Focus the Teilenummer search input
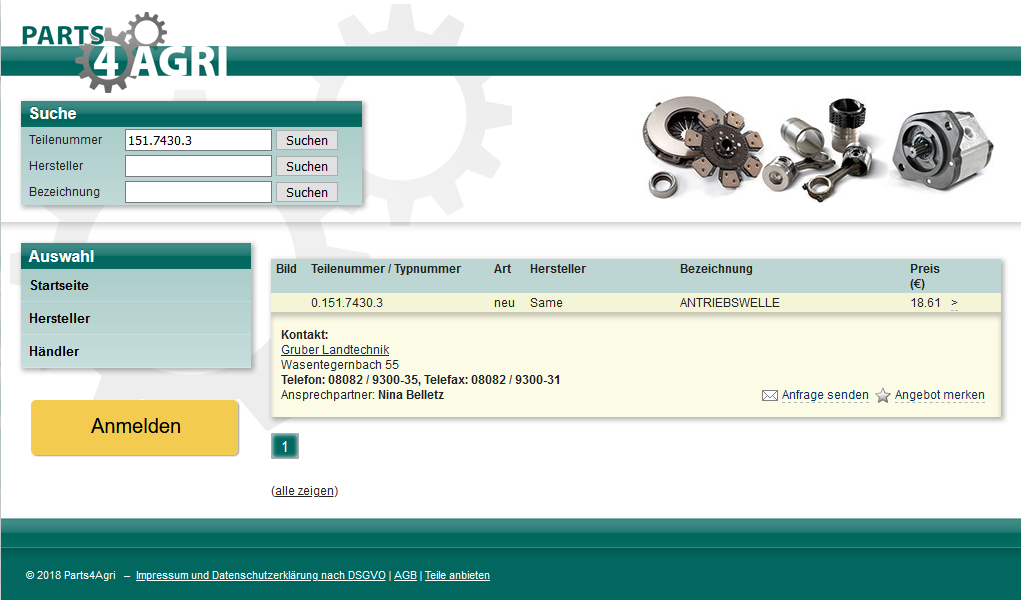 coord(198,141)
